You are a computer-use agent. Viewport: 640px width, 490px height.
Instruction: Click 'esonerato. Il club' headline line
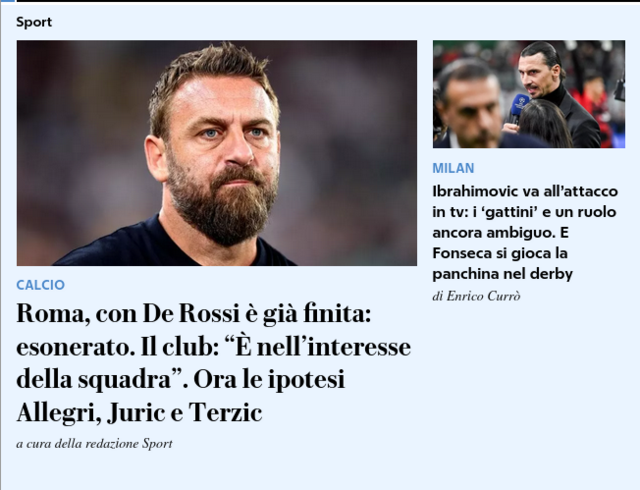213,347
